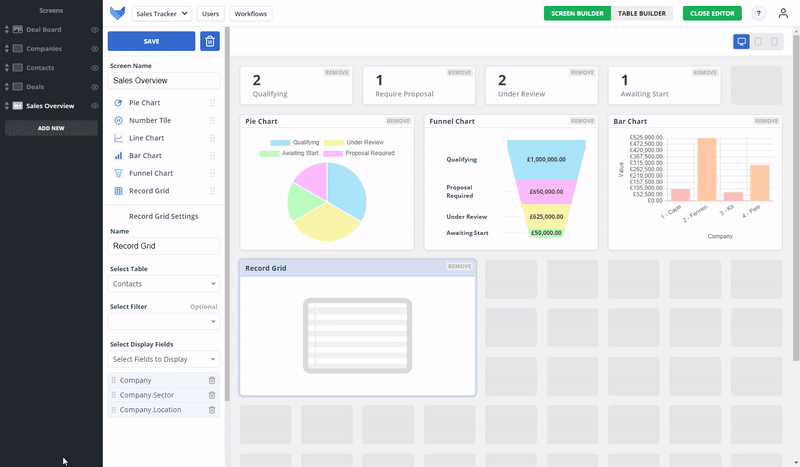Click the Screen Name input field

(x=164, y=81)
